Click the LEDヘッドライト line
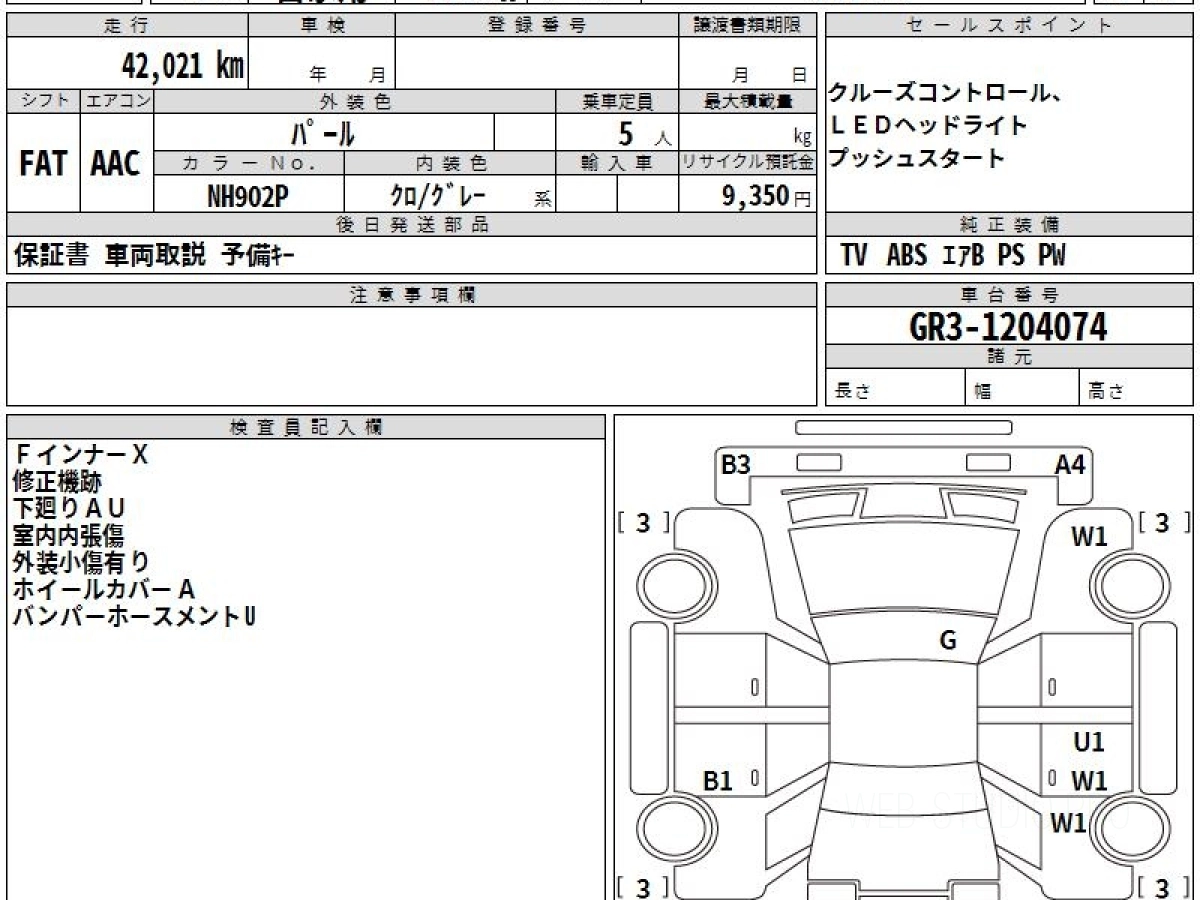Screen dimensions: 1200x900 (x=928, y=126)
